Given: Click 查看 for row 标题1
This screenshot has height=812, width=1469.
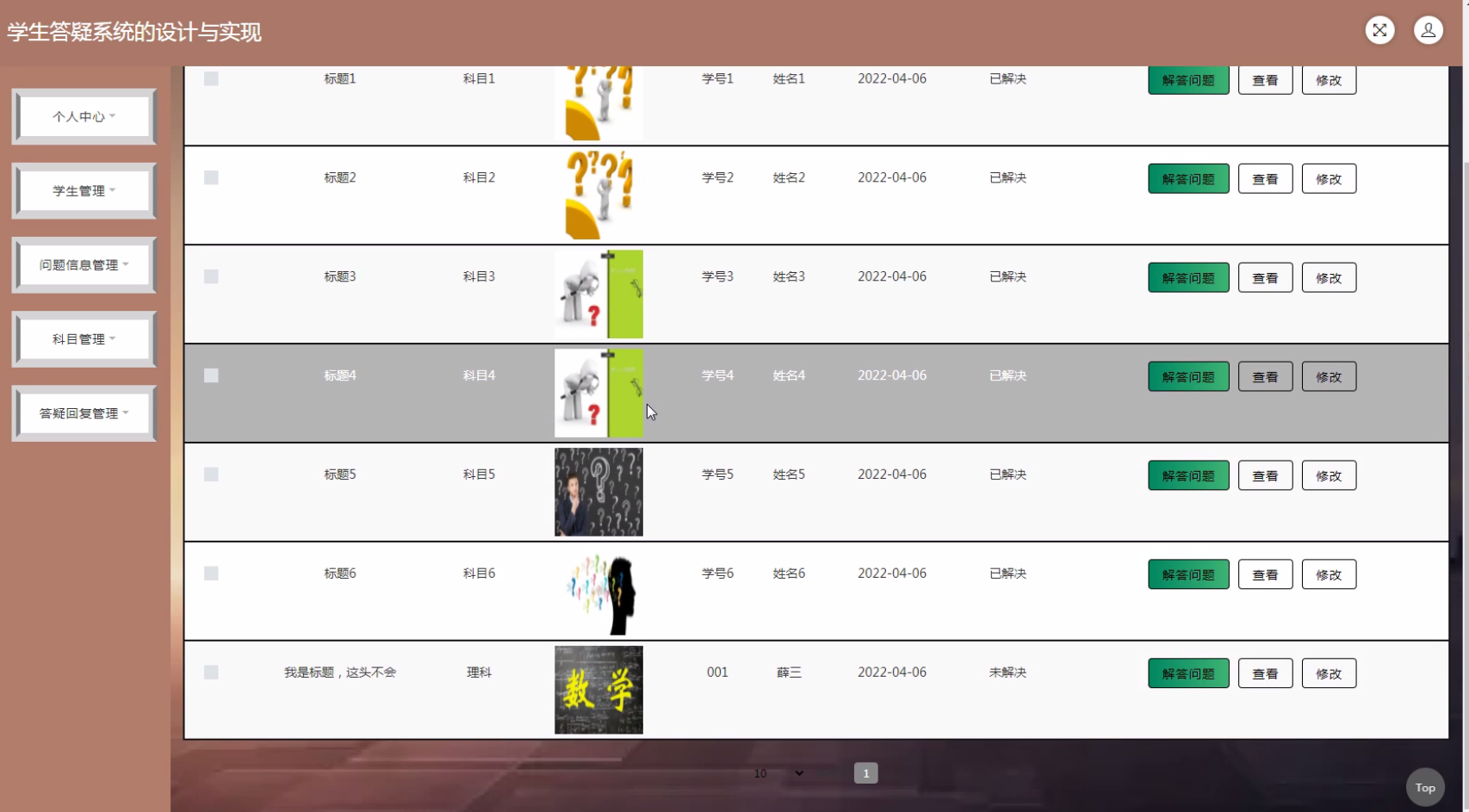Looking at the screenshot, I should point(1265,80).
